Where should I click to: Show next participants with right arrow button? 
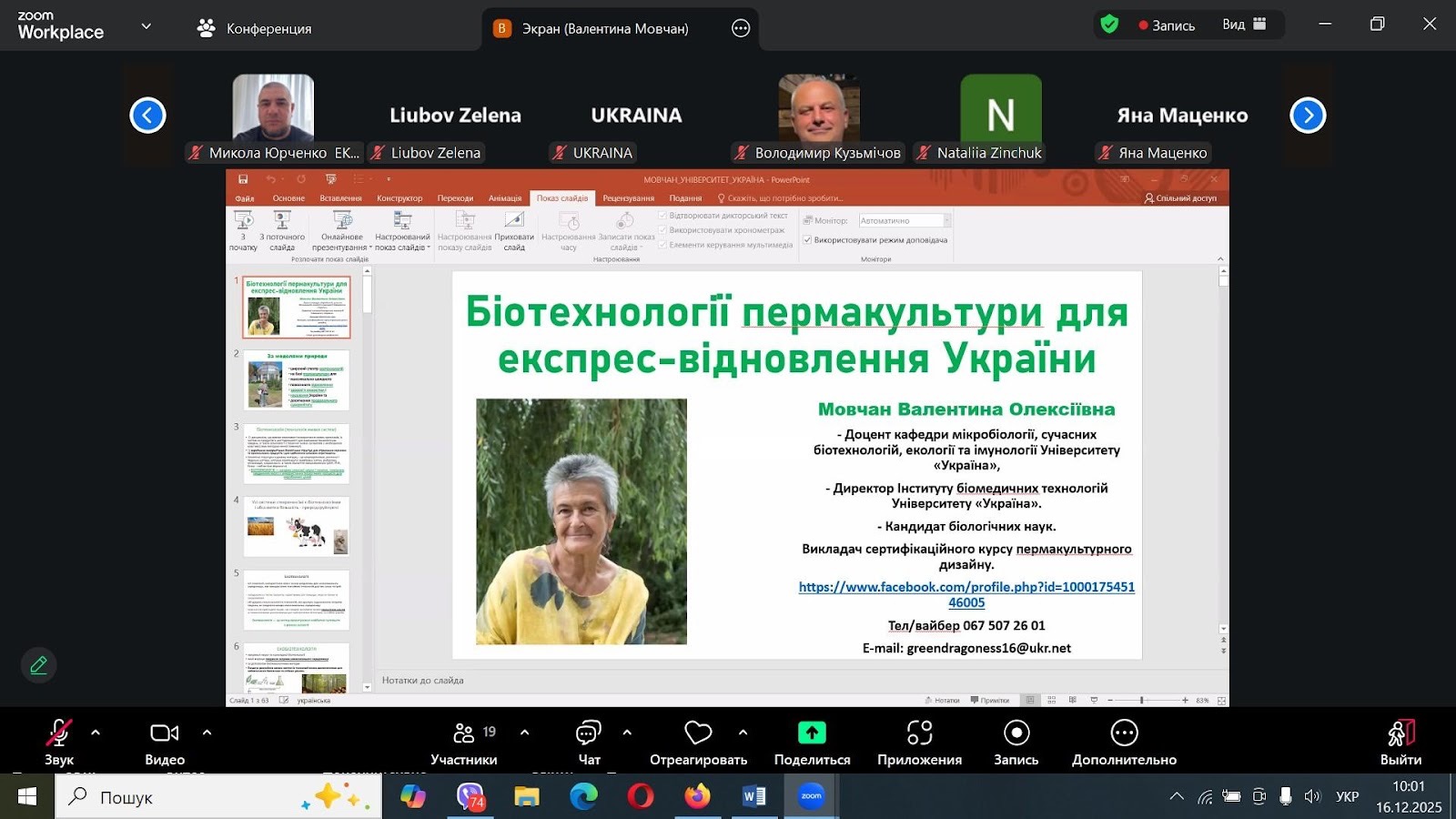click(x=1308, y=116)
